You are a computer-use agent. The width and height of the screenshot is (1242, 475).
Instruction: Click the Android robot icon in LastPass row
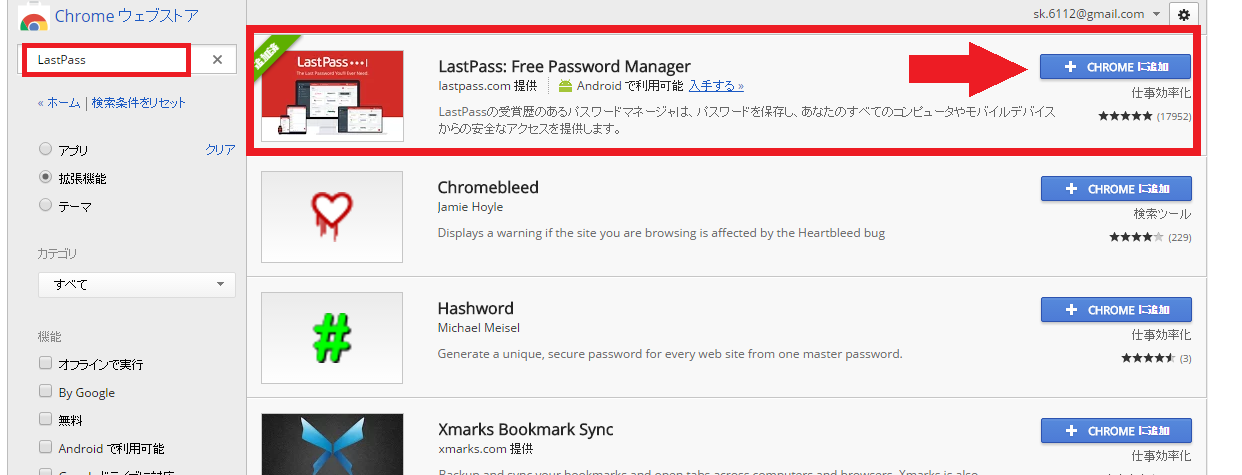tap(566, 86)
